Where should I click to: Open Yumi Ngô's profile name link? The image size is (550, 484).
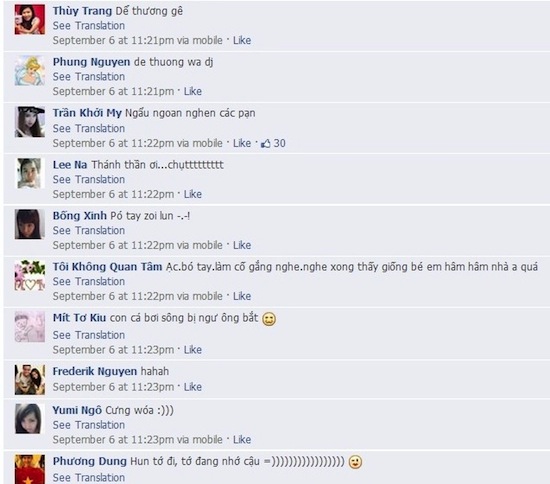coord(77,410)
